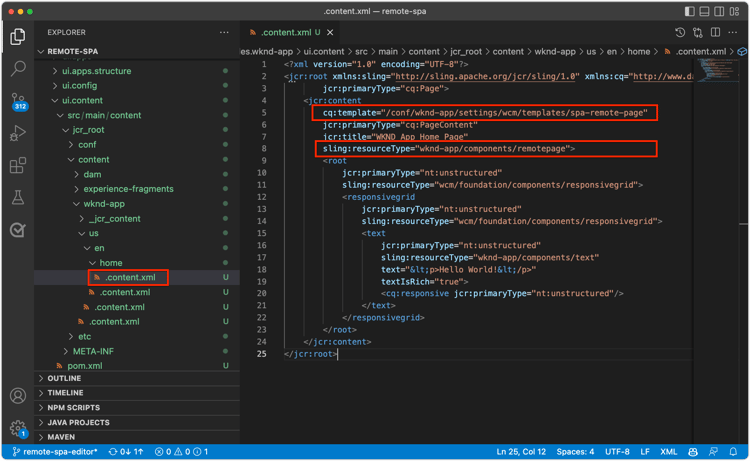Click the Accounts icon in activity bar
Viewport: 750px width, 461px height.
[x=18, y=396]
